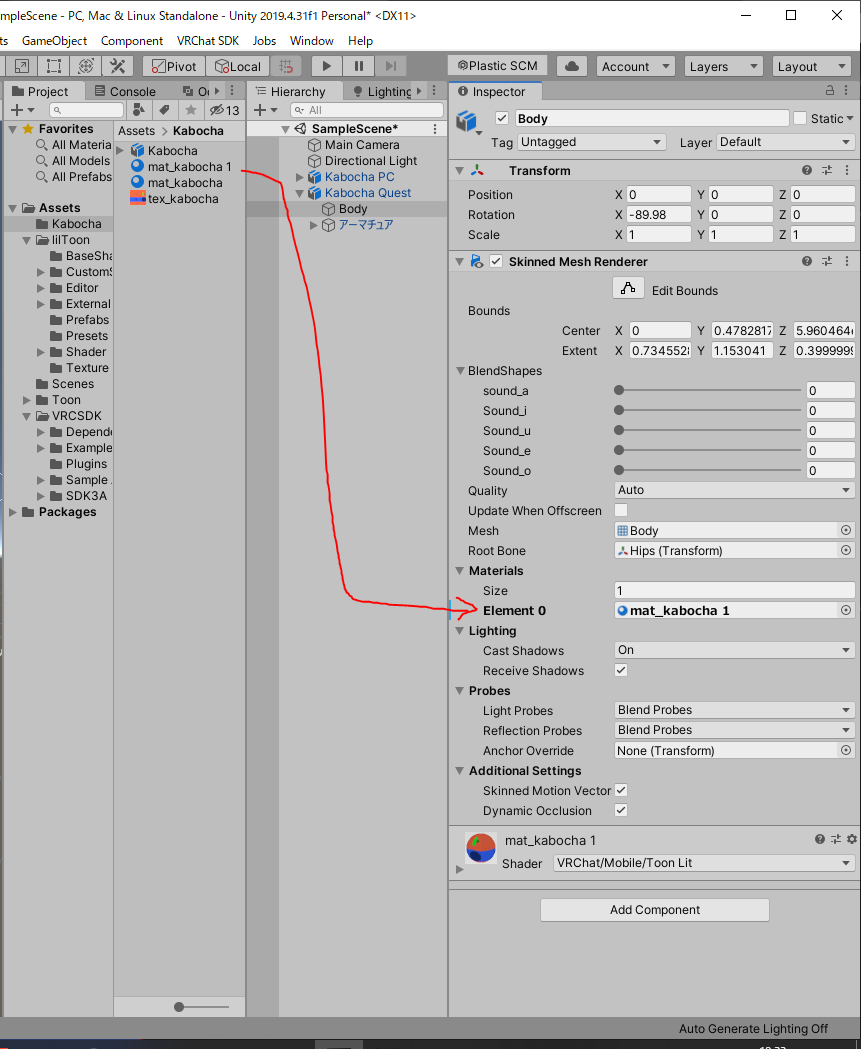Click the search by type icon in Project
861x1049 pixels.
[x=139, y=110]
